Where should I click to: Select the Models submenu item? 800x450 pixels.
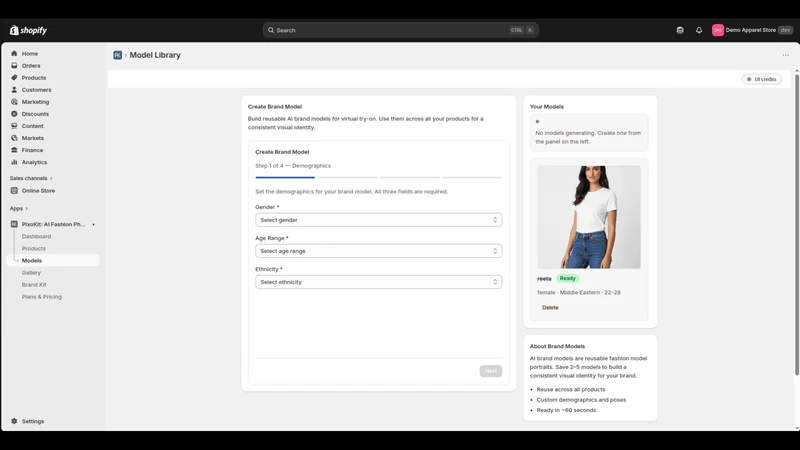[53, 260]
